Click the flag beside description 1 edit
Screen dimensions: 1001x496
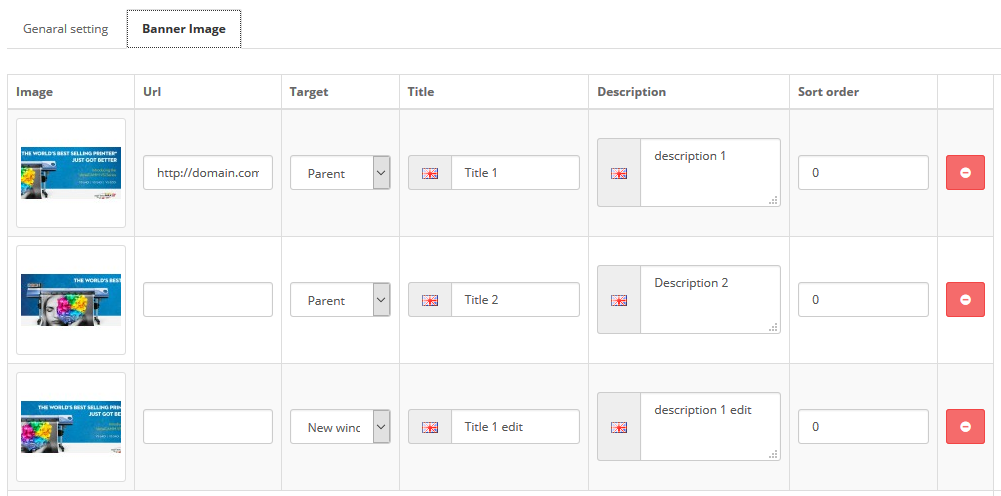(619, 427)
